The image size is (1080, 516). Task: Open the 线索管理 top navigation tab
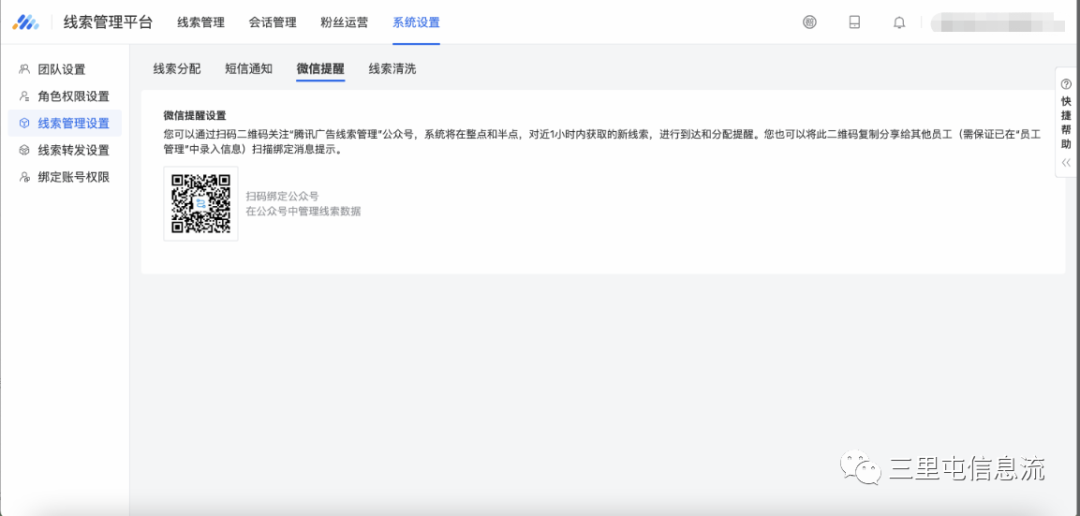click(x=201, y=22)
